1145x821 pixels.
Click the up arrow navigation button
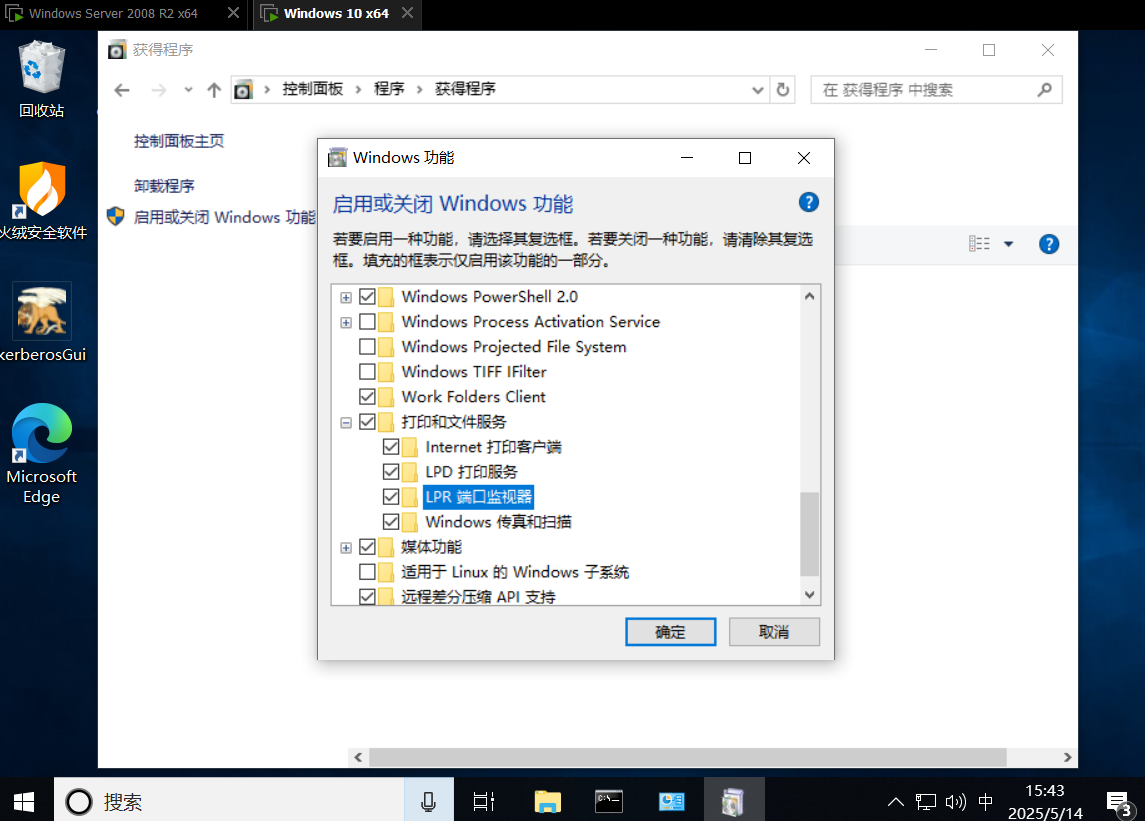pyautogui.click(x=213, y=90)
